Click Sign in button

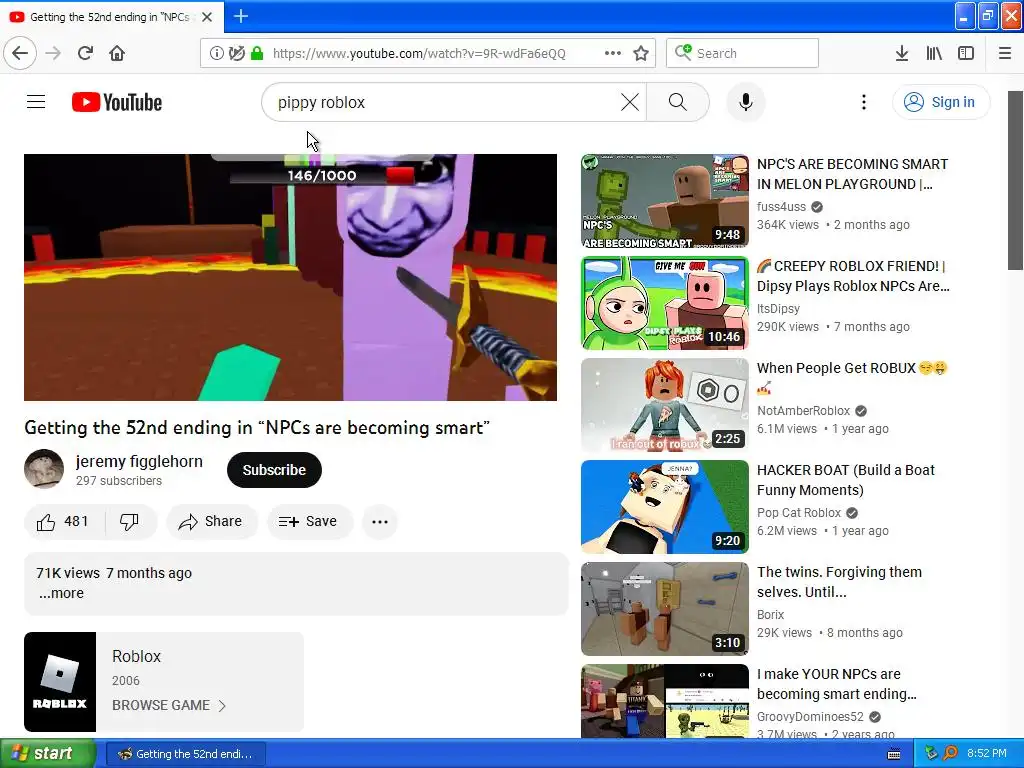click(x=941, y=102)
